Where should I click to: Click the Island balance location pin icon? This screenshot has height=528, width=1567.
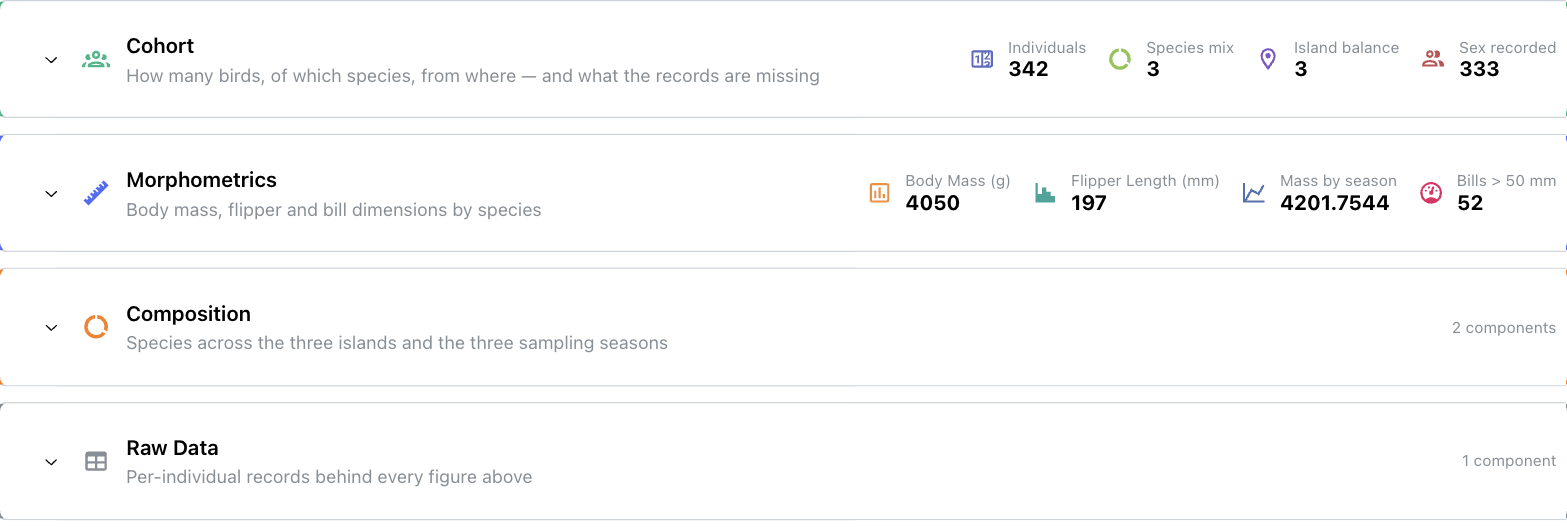point(1268,59)
